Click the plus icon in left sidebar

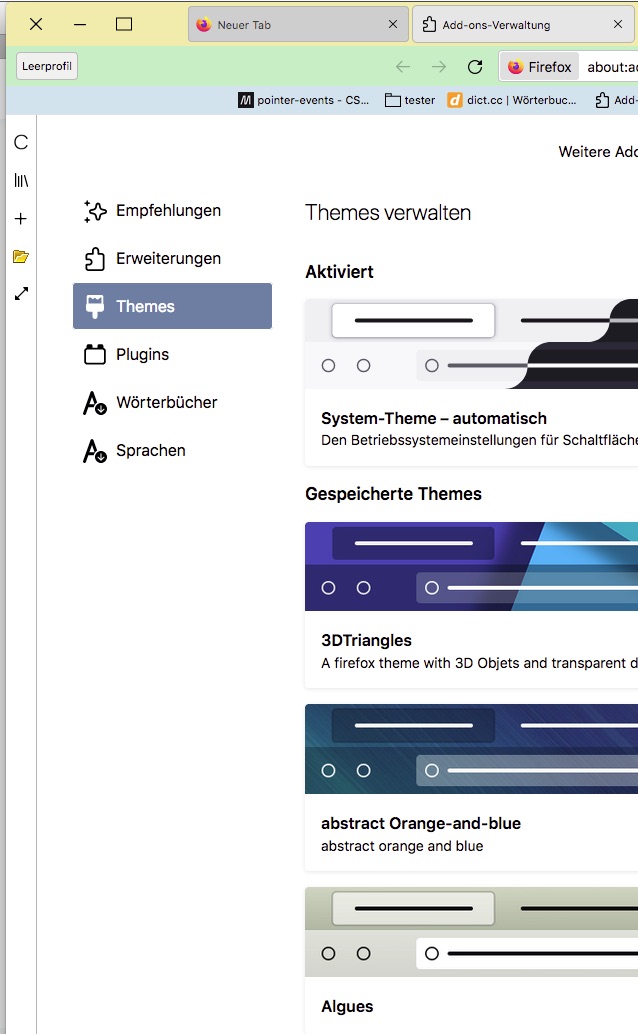point(21,219)
